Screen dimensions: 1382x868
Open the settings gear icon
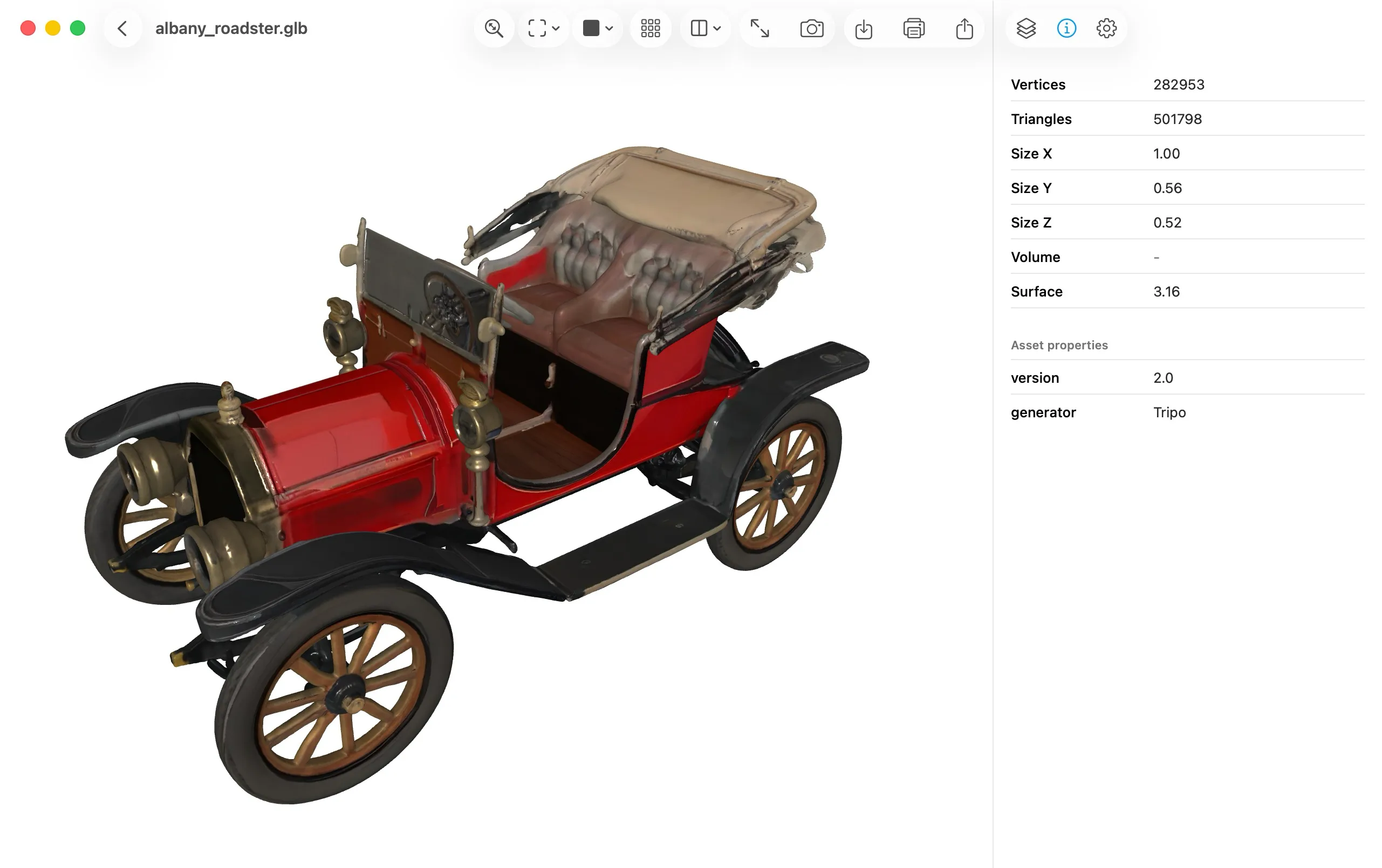1106,28
